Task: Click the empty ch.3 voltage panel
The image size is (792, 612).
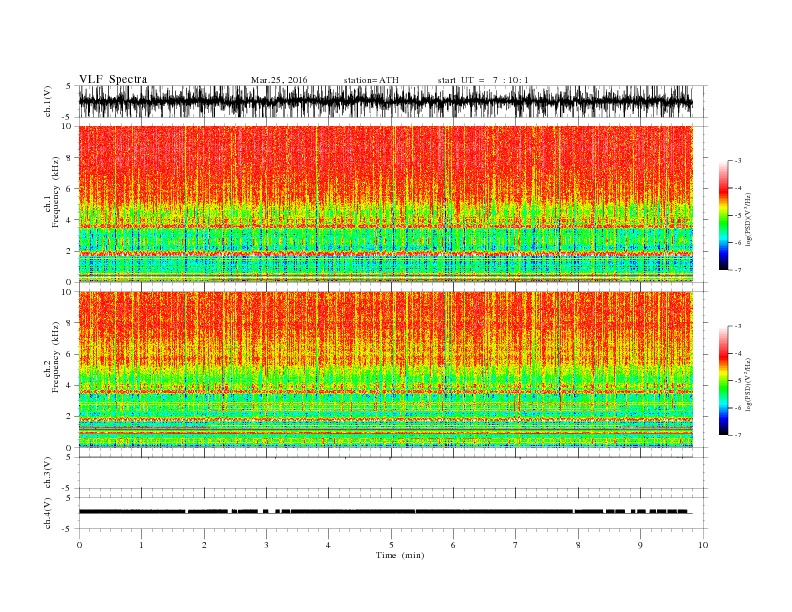Action: pos(392,473)
